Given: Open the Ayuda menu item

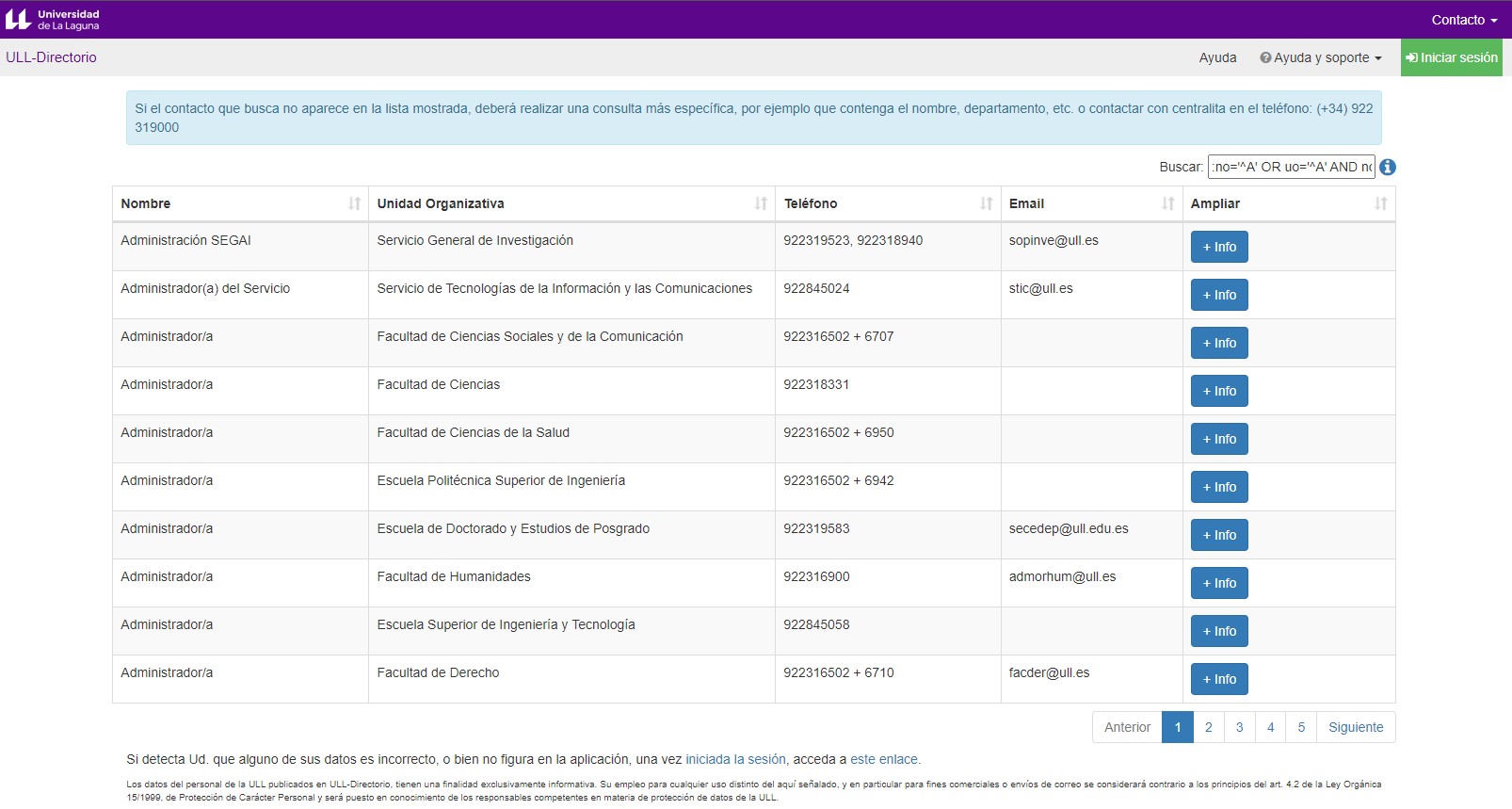Looking at the screenshot, I should (x=1217, y=57).
